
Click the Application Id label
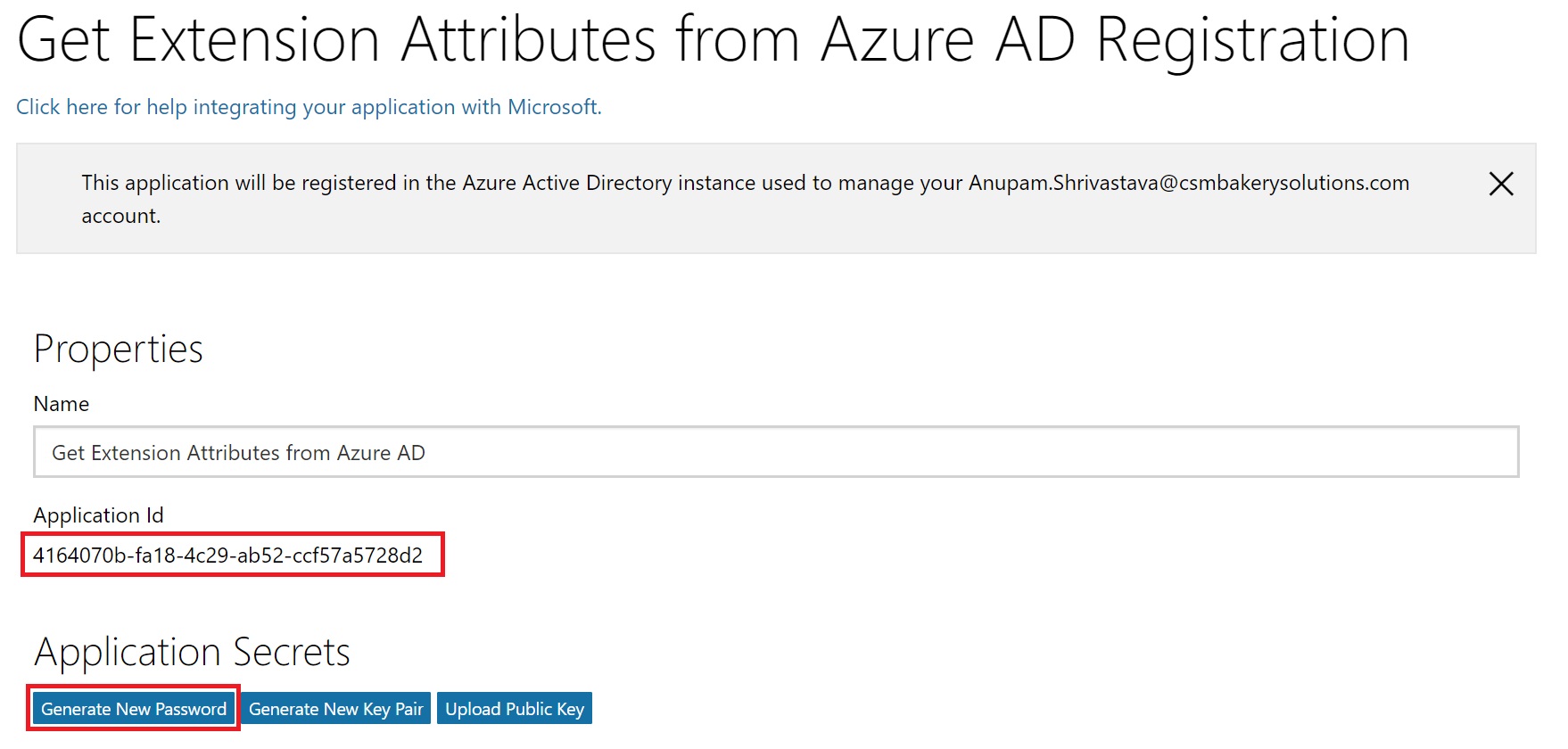pyautogui.click(x=98, y=515)
